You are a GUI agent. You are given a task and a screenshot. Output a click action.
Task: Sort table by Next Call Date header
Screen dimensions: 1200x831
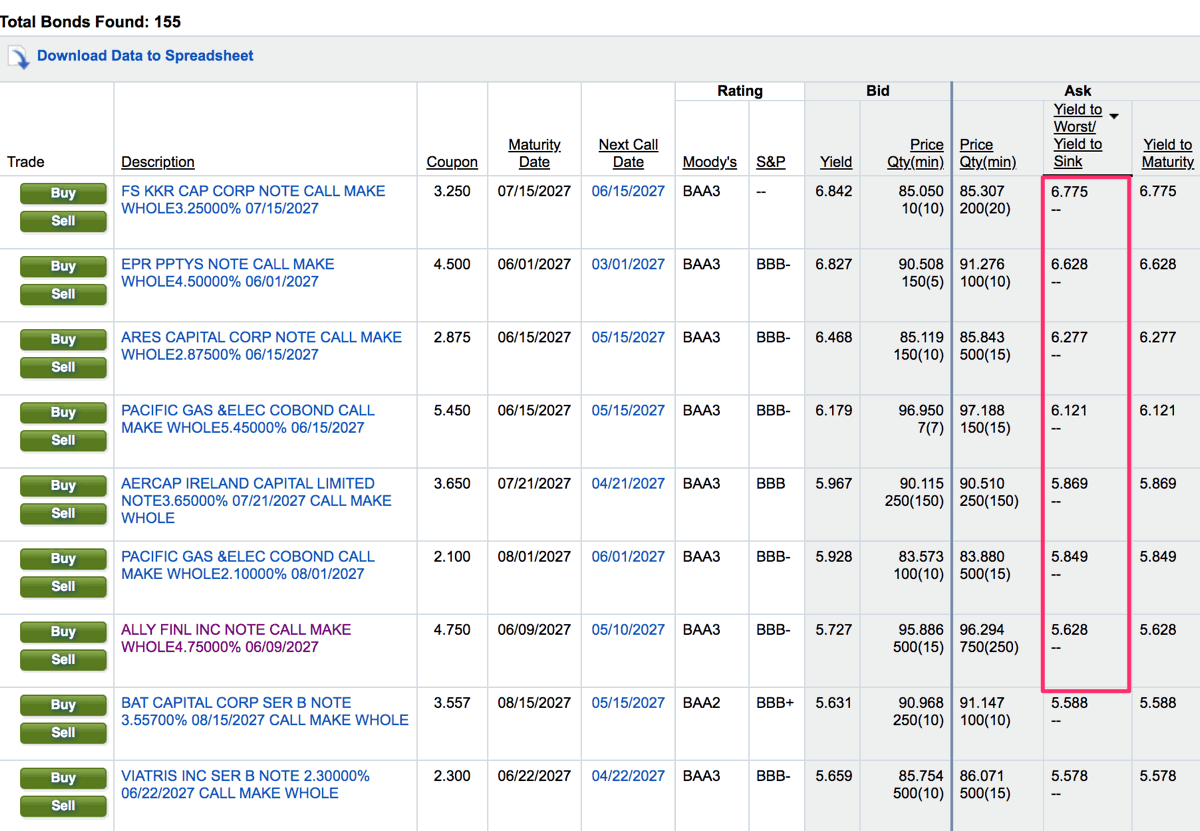coord(628,153)
